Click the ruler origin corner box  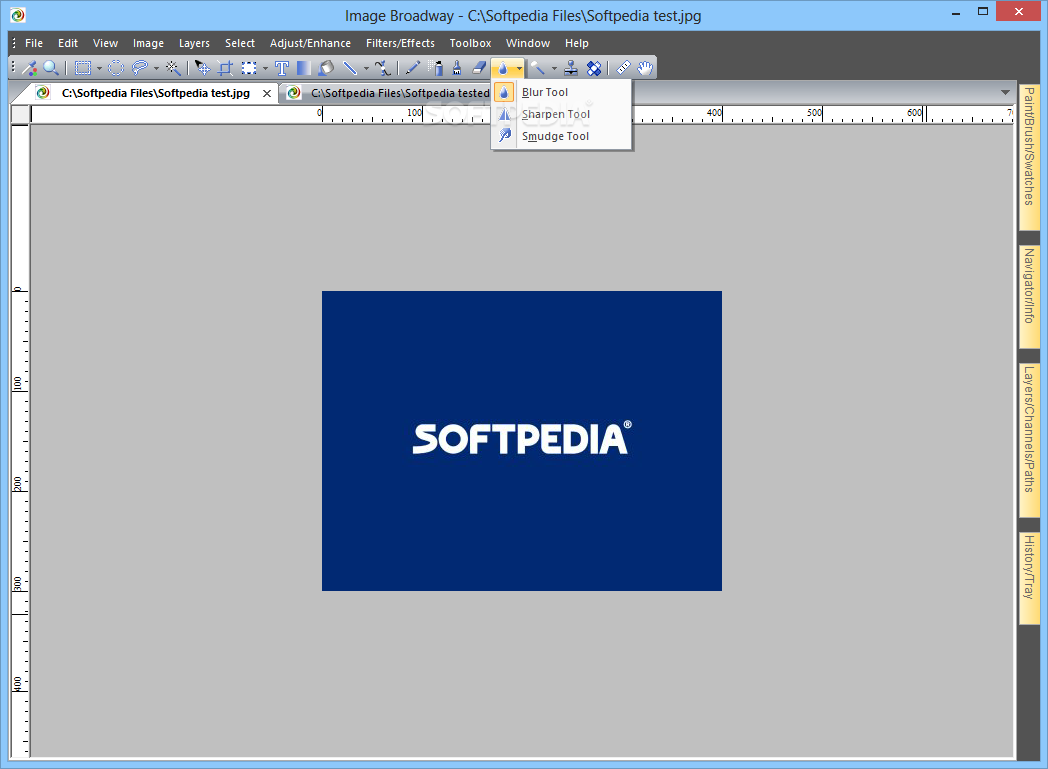pos(20,114)
